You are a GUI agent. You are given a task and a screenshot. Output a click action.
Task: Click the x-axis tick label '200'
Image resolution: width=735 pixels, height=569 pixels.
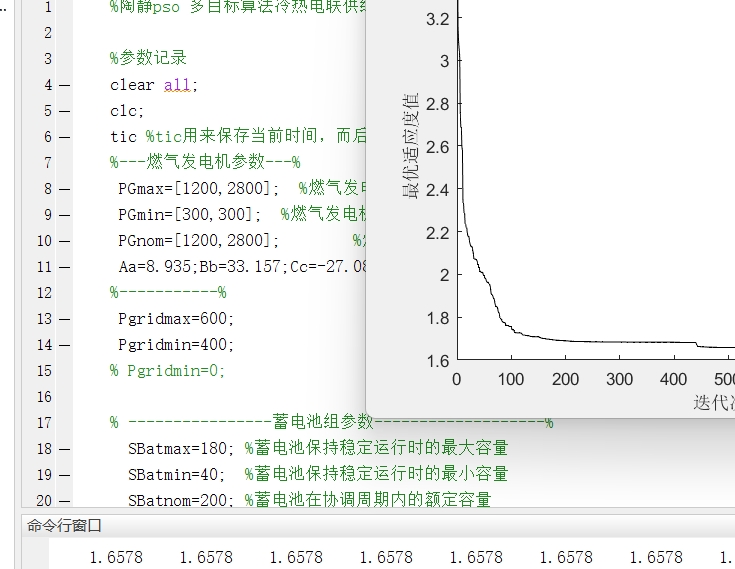point(565,379)
